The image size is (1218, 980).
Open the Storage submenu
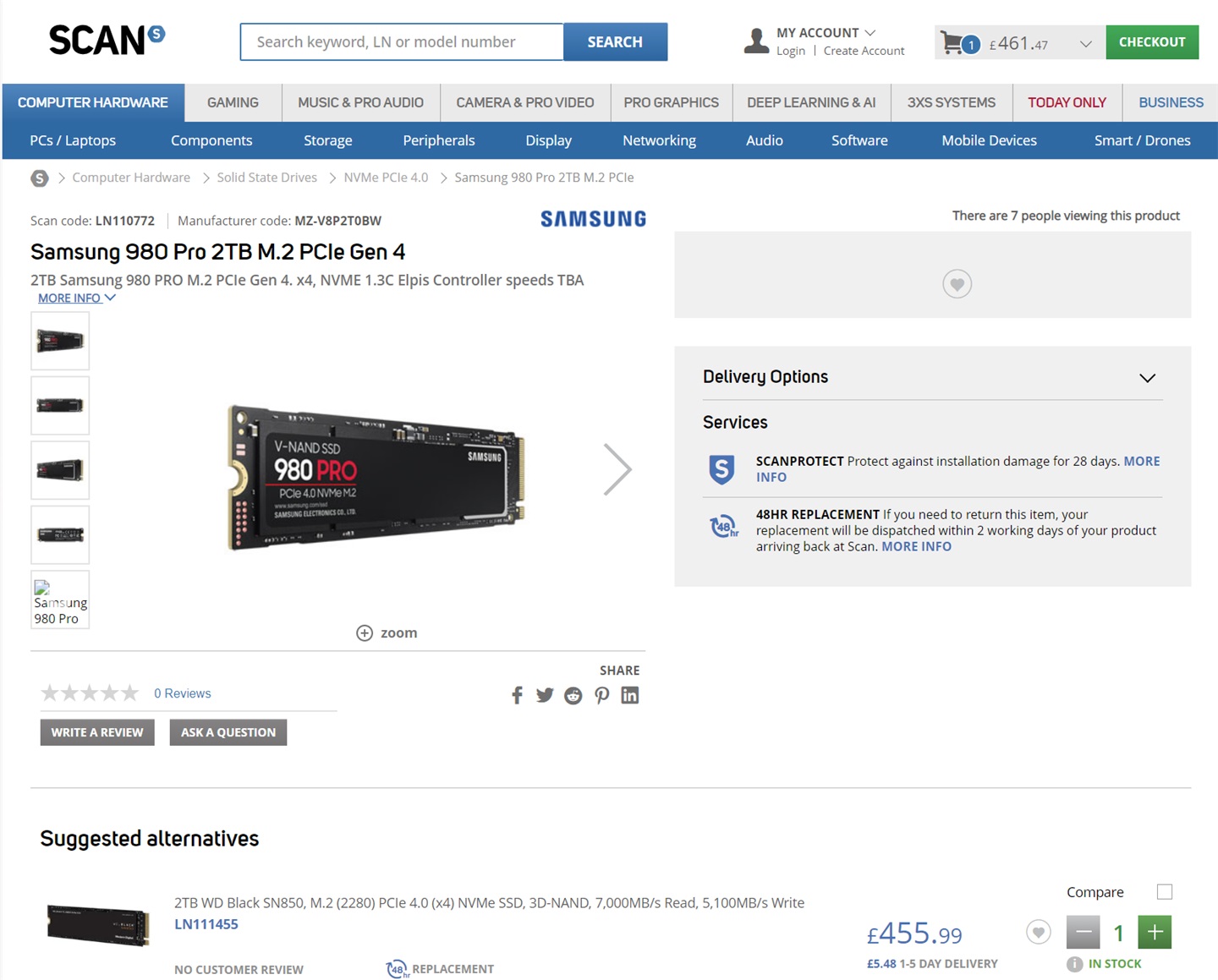point(328,140)
